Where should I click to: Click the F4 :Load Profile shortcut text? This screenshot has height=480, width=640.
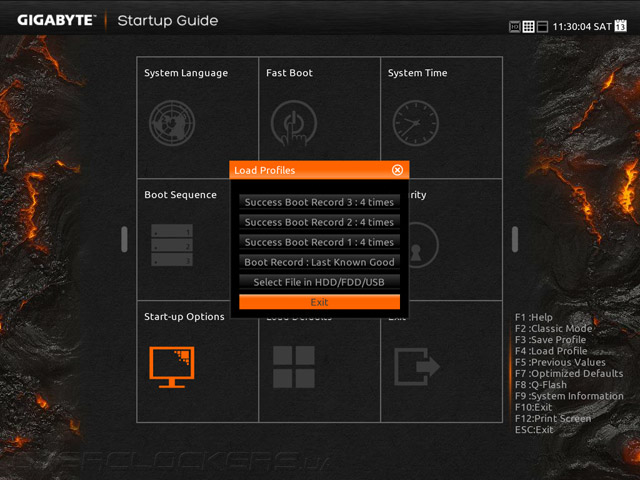[551, 351]
